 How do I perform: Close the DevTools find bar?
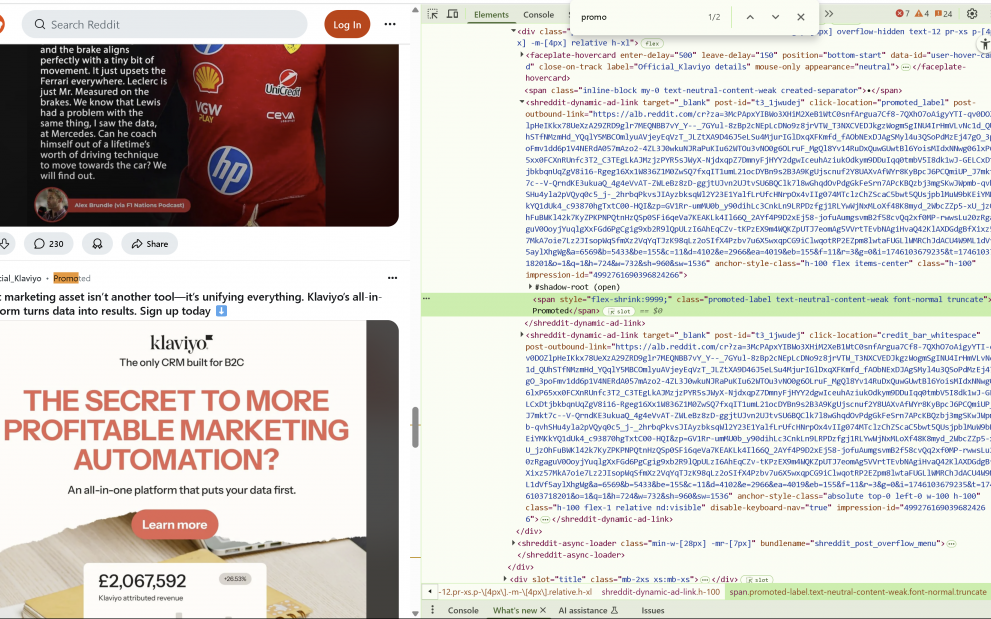coord(801,17)
